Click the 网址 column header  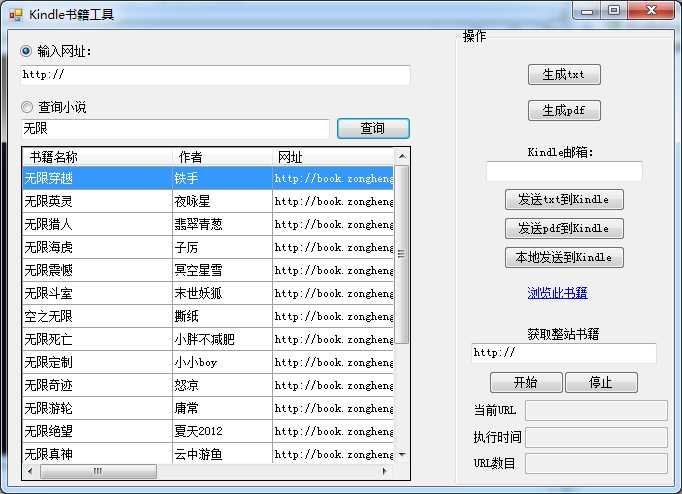point(333,157)
